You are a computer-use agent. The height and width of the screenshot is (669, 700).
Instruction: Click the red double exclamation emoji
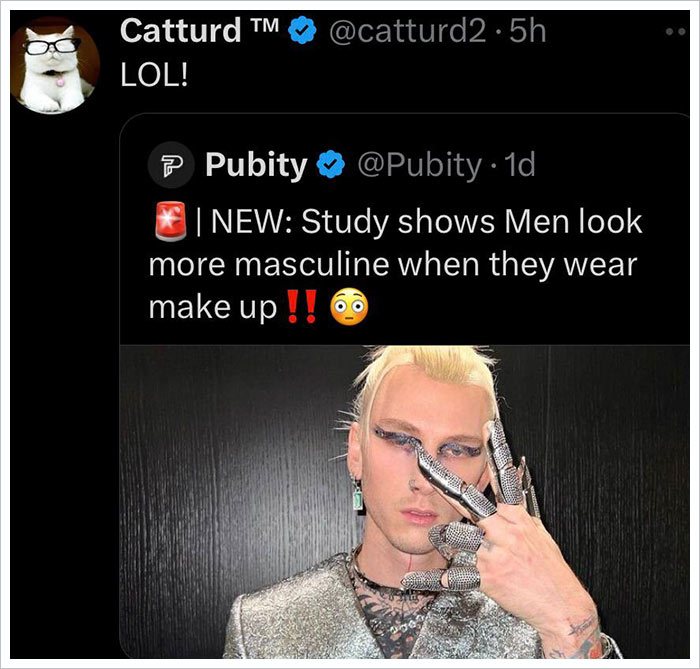(x=302, y=307)
